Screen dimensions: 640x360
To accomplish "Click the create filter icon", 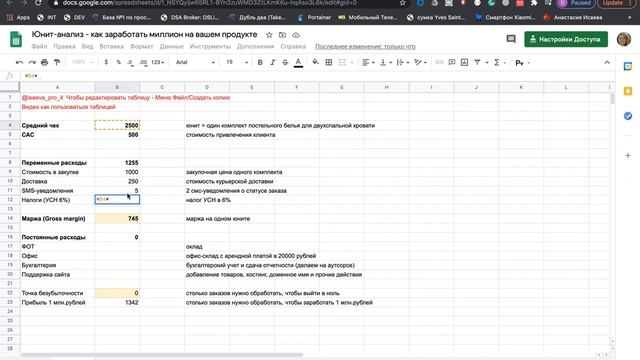I will 477,62.
